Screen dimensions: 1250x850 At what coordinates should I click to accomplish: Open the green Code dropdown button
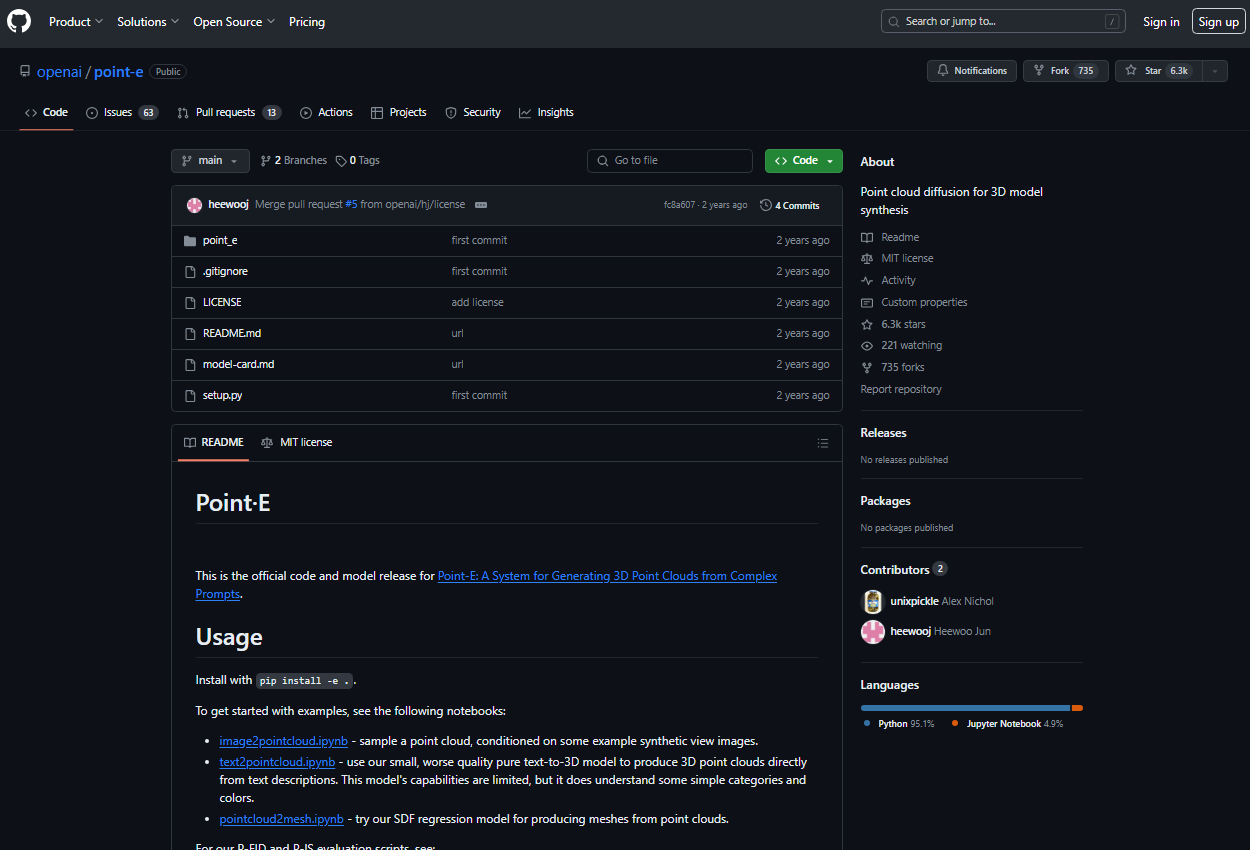[x=804, y=161]
